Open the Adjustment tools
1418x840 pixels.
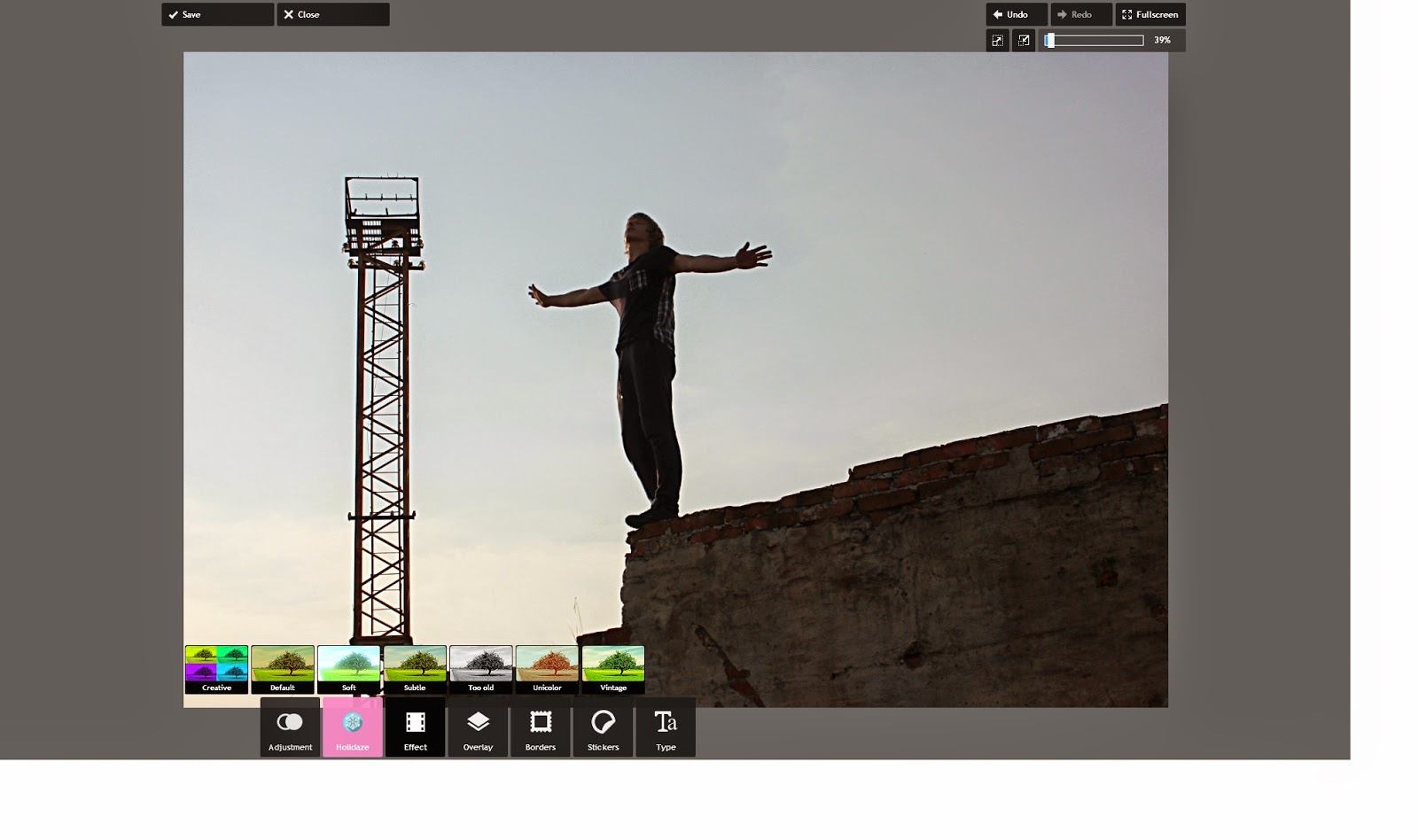tap(290, 727)
